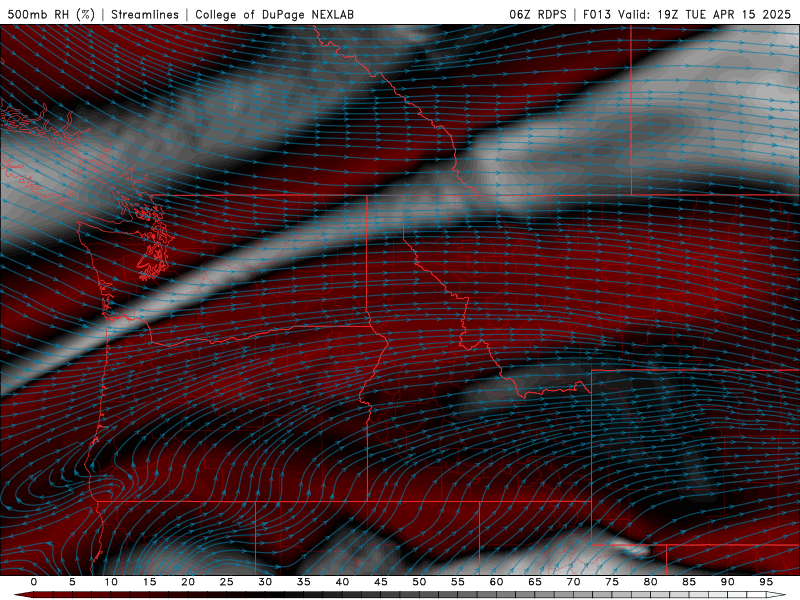Click 'College of DuPage NEXLAB' header text
This screenshot has width=800, height=600.
pos(274,14)
